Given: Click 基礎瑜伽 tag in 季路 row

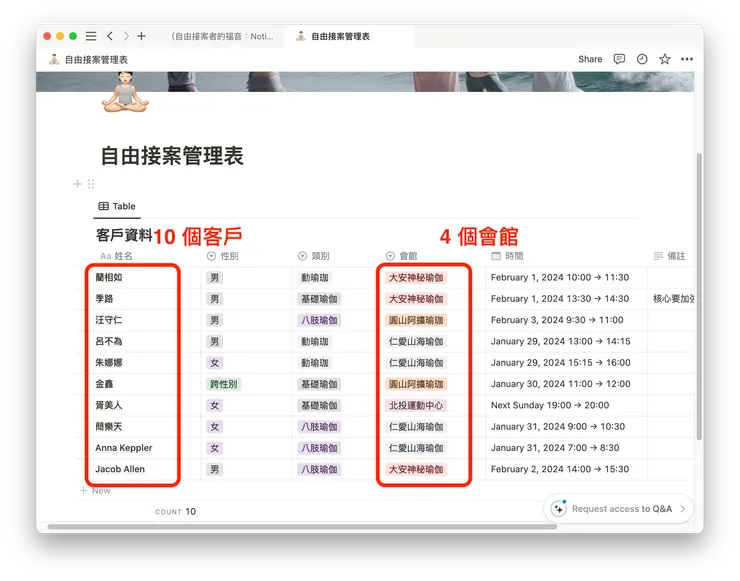Looking at the screenshot, I should 320,299.
